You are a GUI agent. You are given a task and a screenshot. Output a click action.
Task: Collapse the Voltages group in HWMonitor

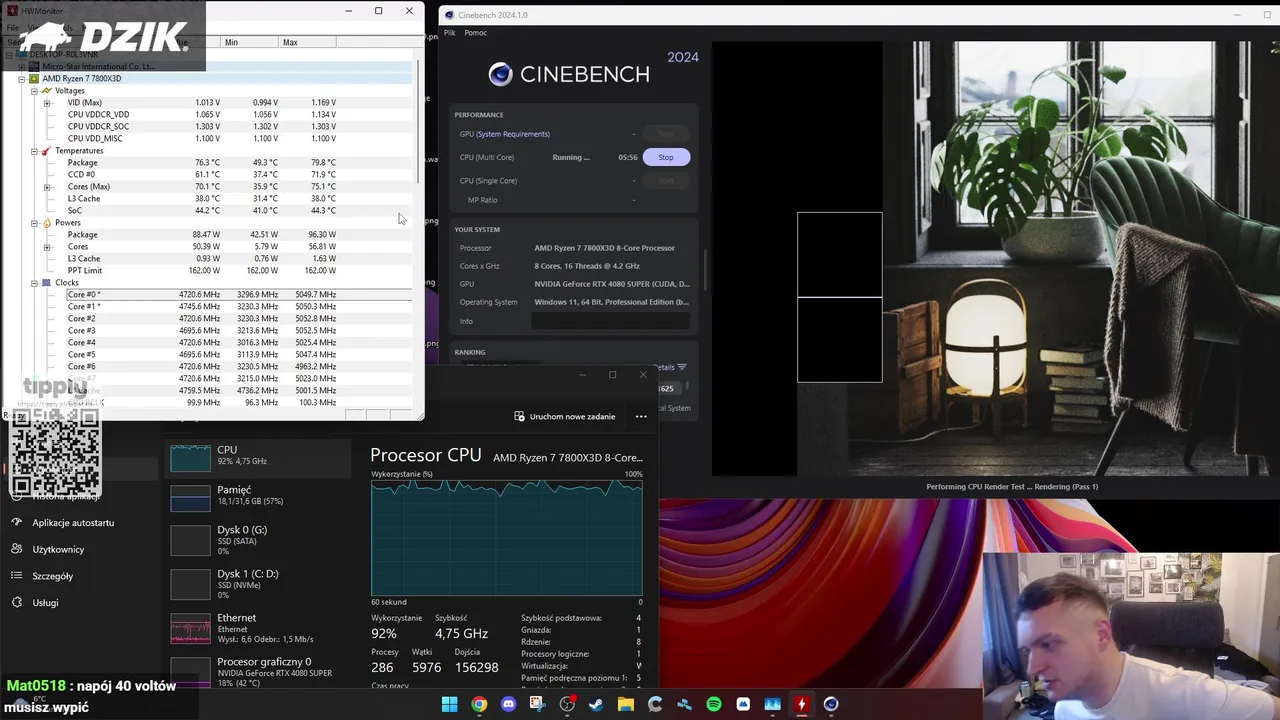(x=34, y=91)
